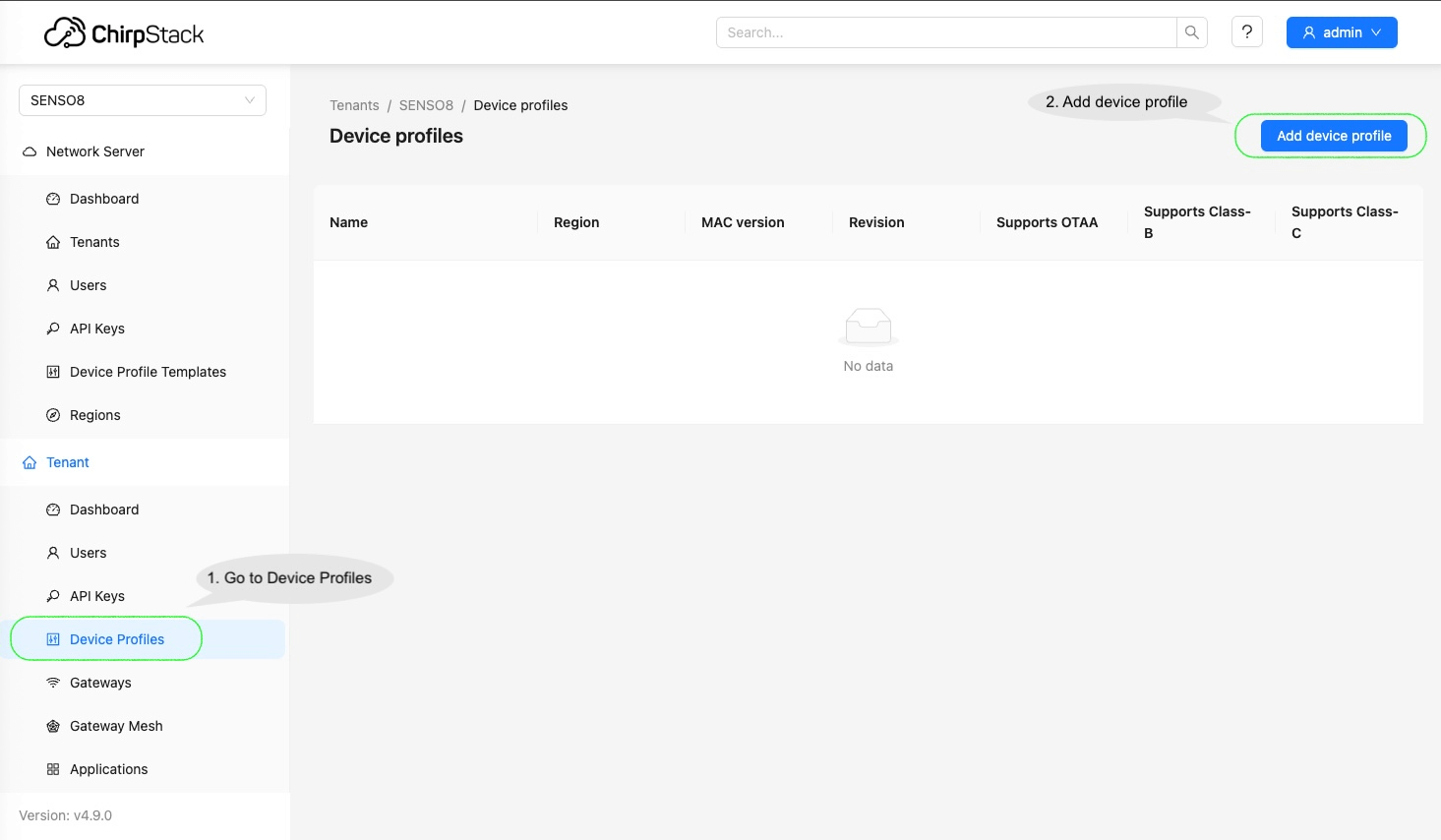This screenshot has width=1441, height=840.
Task: Click the Device Profile Templates icon
Action: [53, 372]
